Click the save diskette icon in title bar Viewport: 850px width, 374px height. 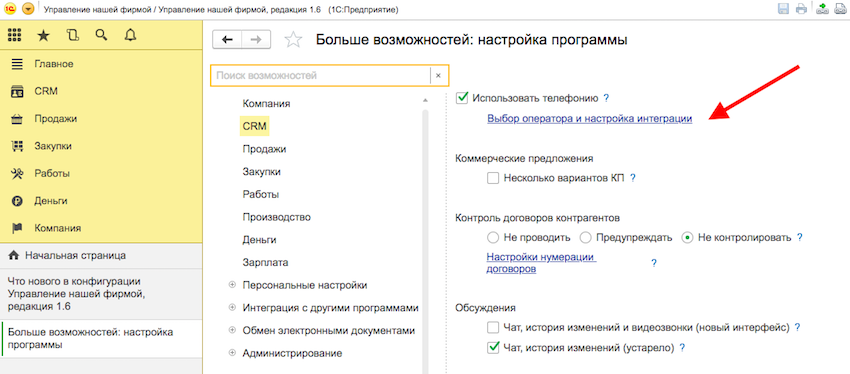pos(783,9)
